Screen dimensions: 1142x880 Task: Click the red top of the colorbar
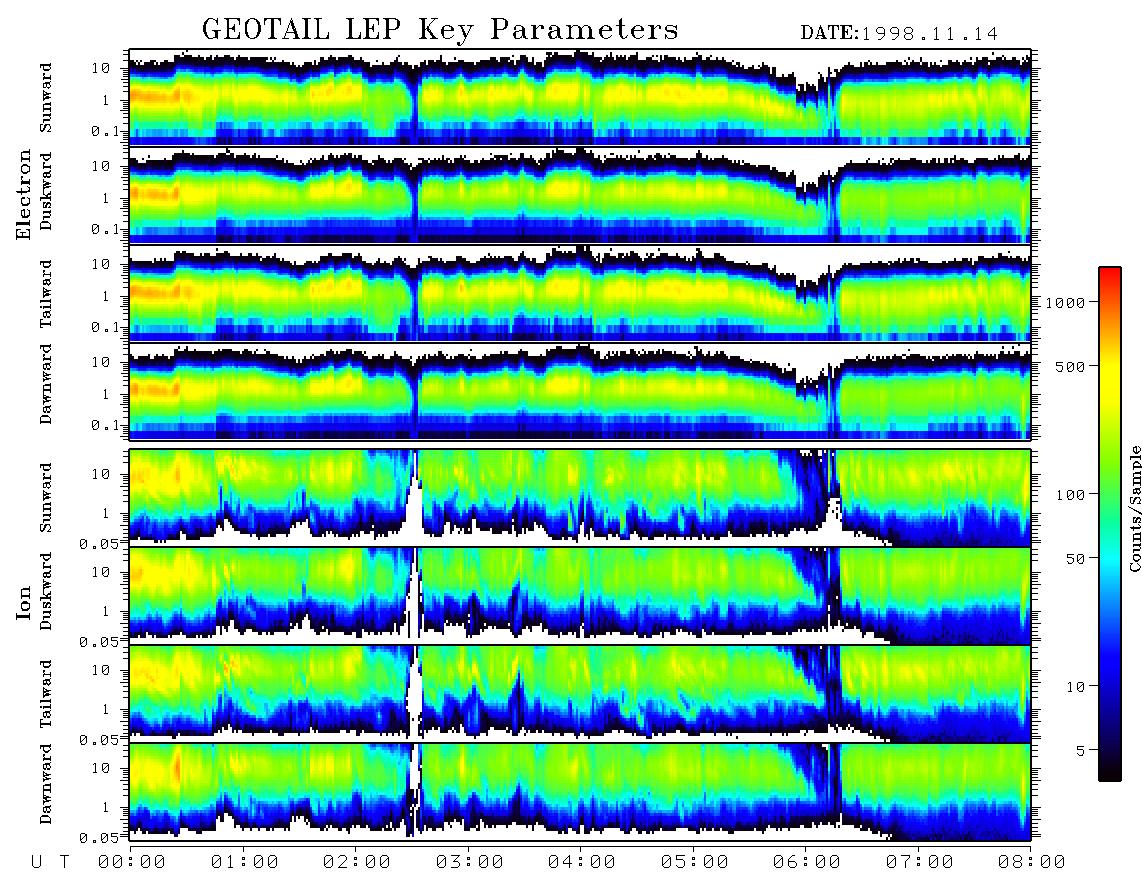tap(1110, 273)
